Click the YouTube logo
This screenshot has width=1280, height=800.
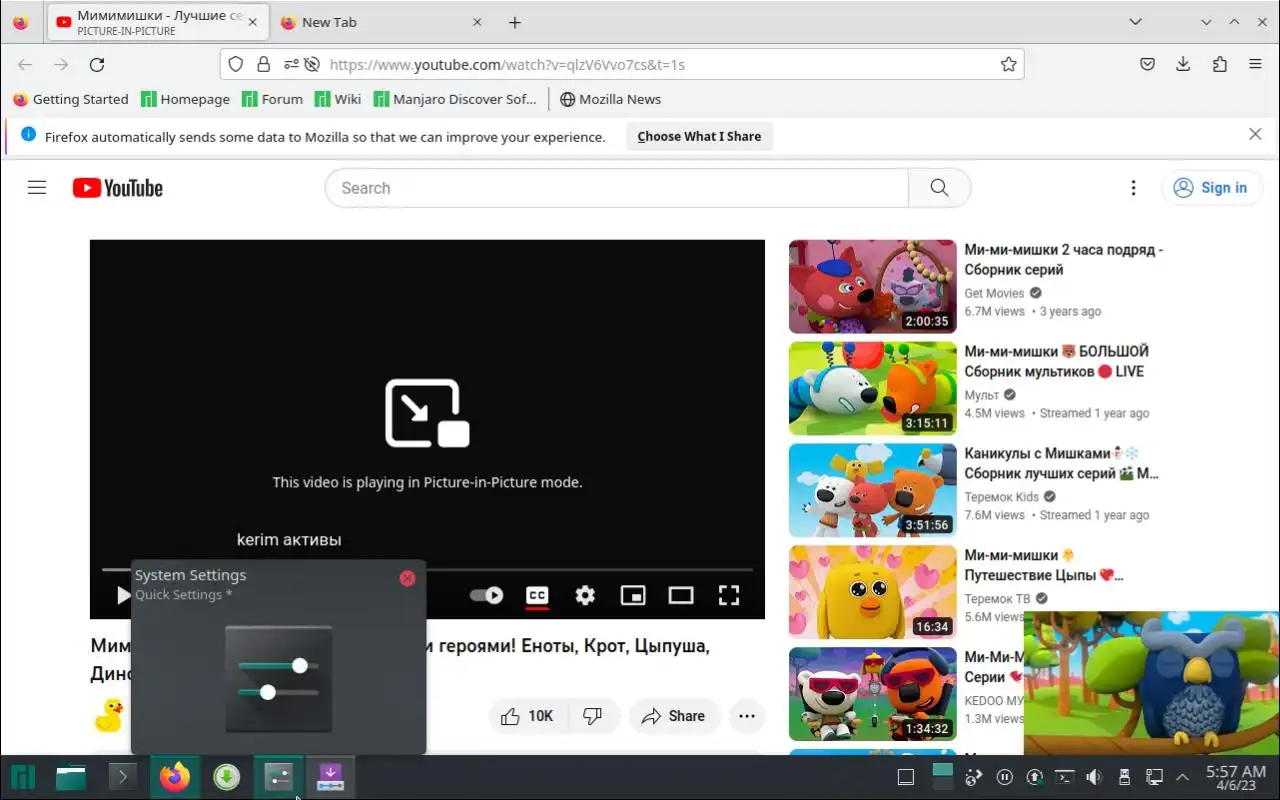(x=118, y=188)
